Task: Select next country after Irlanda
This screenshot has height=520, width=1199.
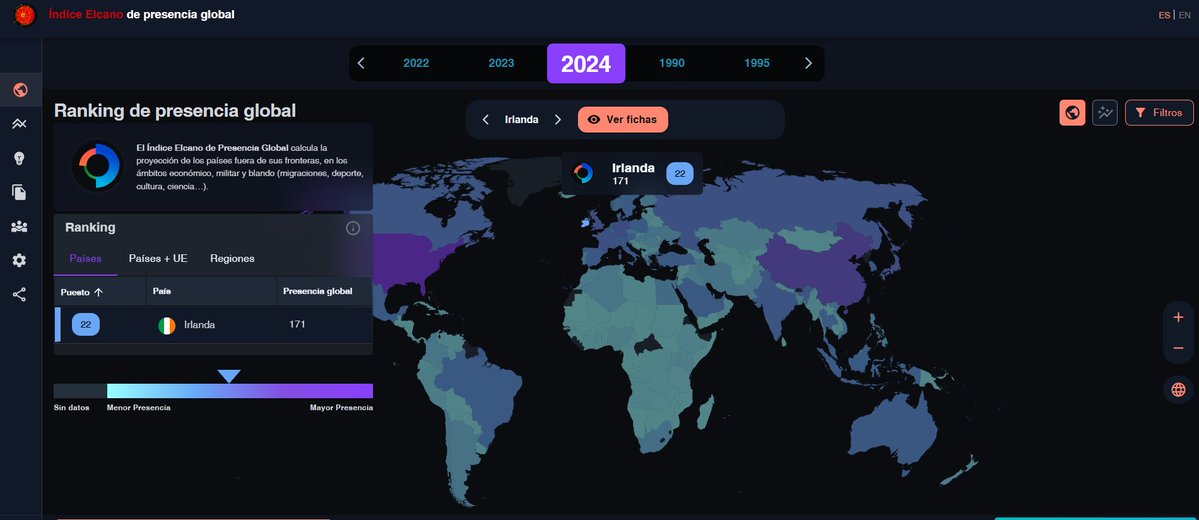Action: pyautogui.click(x=557, y=119)
